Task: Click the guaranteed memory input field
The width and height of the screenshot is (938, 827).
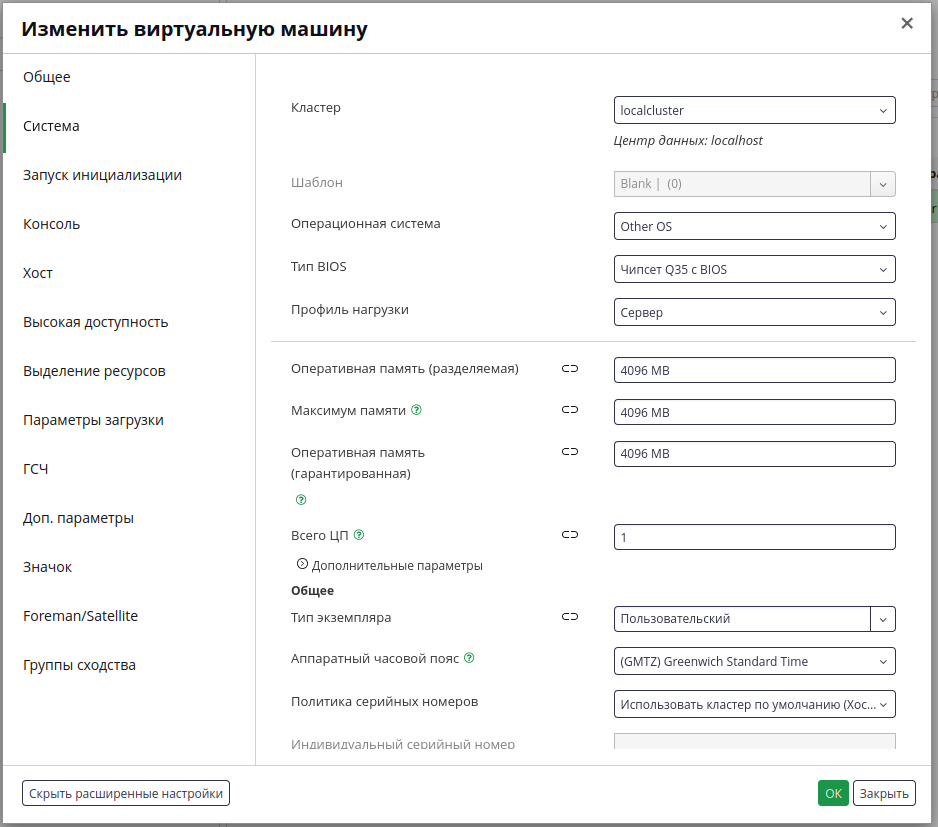Action: 754,454
